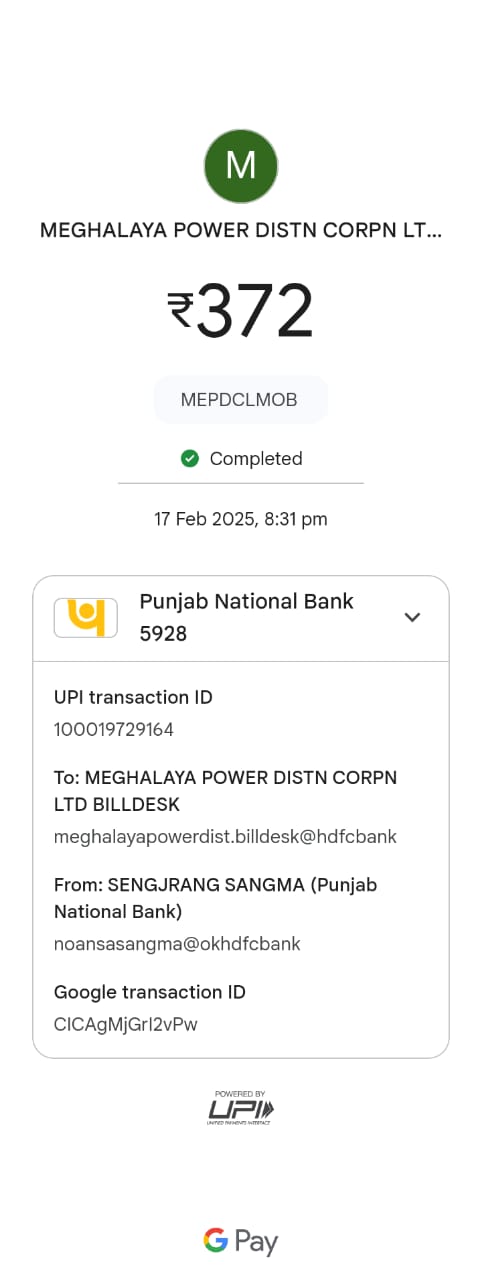The height and width of the screenshot is (1280, 482).
Task: Expand the bank account details chevron
Action: click(x=412, y=617)
